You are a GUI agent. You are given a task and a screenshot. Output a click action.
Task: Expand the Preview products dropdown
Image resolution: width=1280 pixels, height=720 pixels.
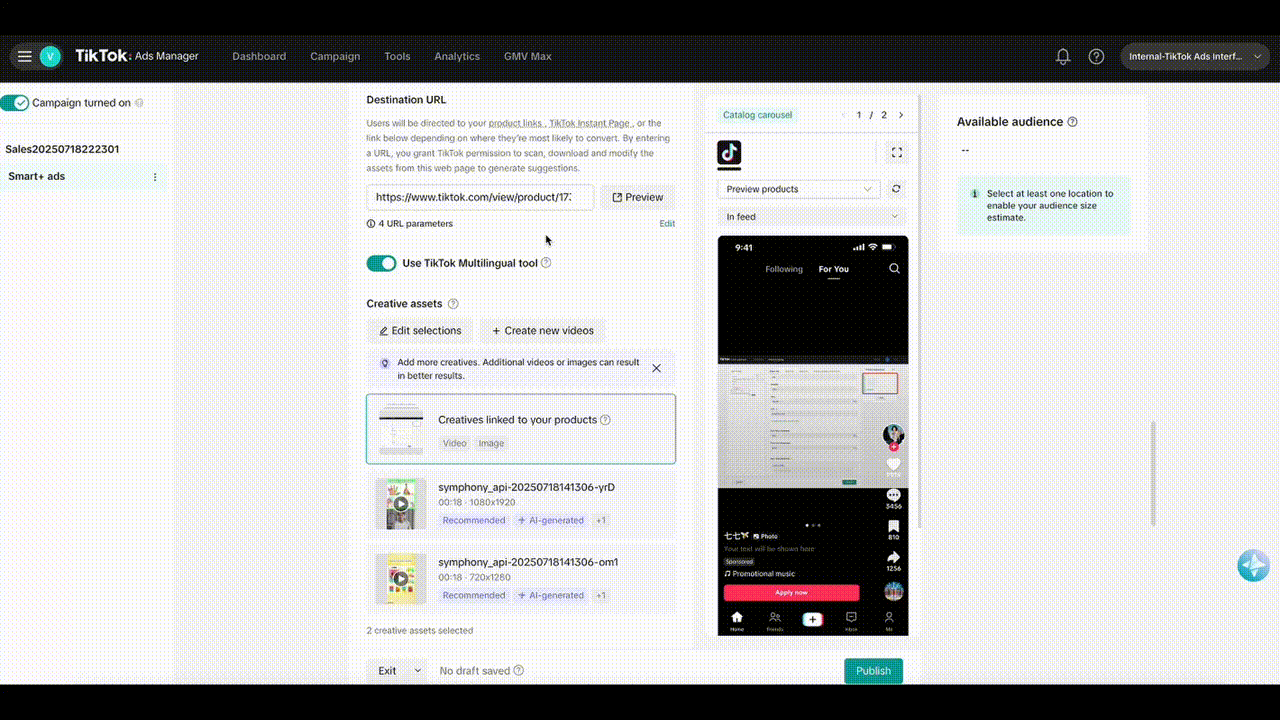[798, 189]
